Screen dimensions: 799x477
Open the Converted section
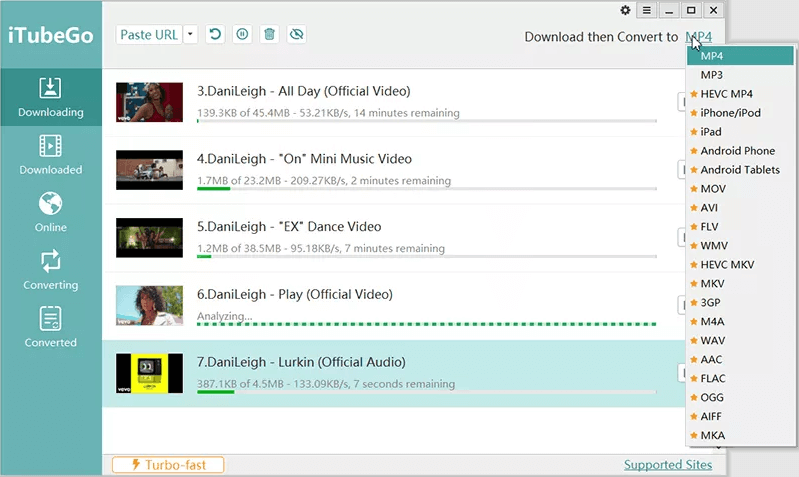tap(50, 328)
